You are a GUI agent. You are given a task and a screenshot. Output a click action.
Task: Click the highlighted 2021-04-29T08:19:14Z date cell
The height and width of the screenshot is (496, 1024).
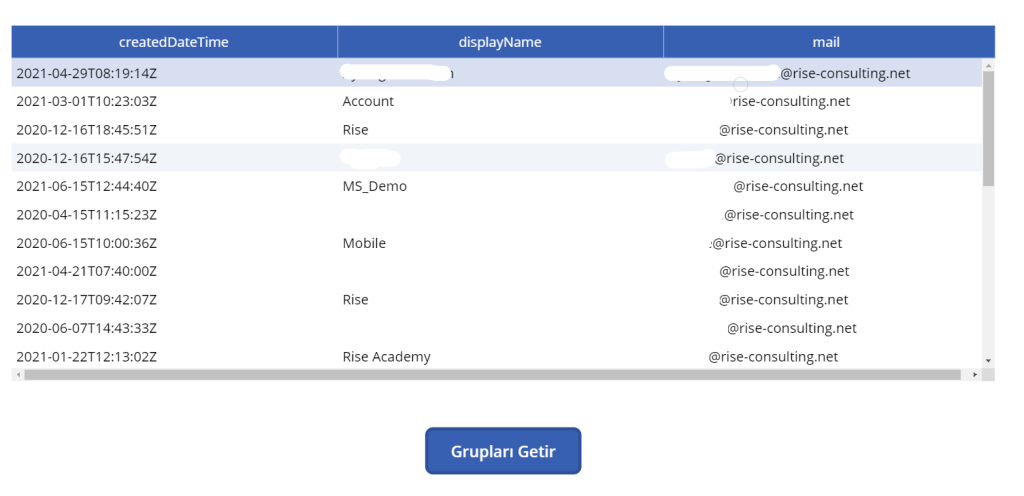[x=87, y=73]
